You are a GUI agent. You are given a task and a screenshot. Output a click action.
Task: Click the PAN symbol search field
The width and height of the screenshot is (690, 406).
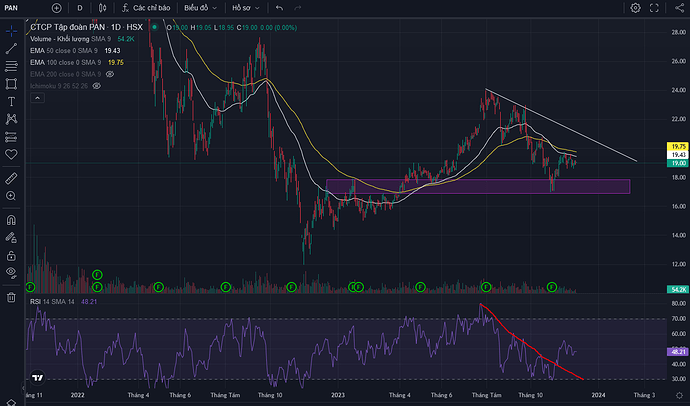11,8
